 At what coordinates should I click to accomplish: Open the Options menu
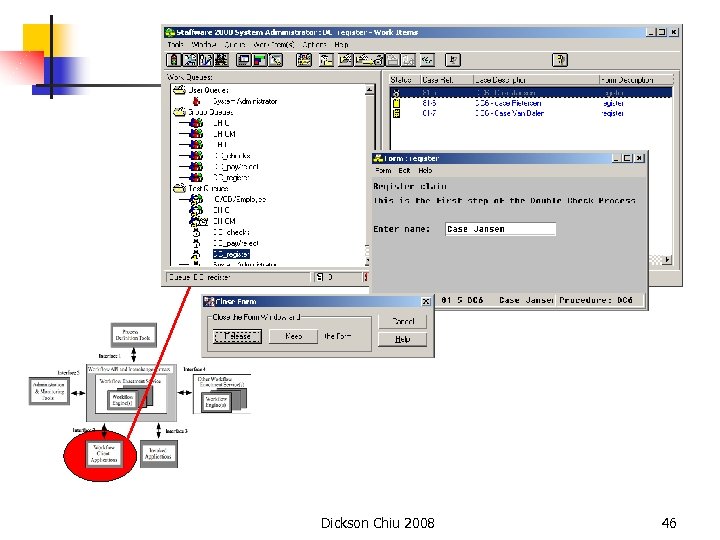click(x=315, y=45)
